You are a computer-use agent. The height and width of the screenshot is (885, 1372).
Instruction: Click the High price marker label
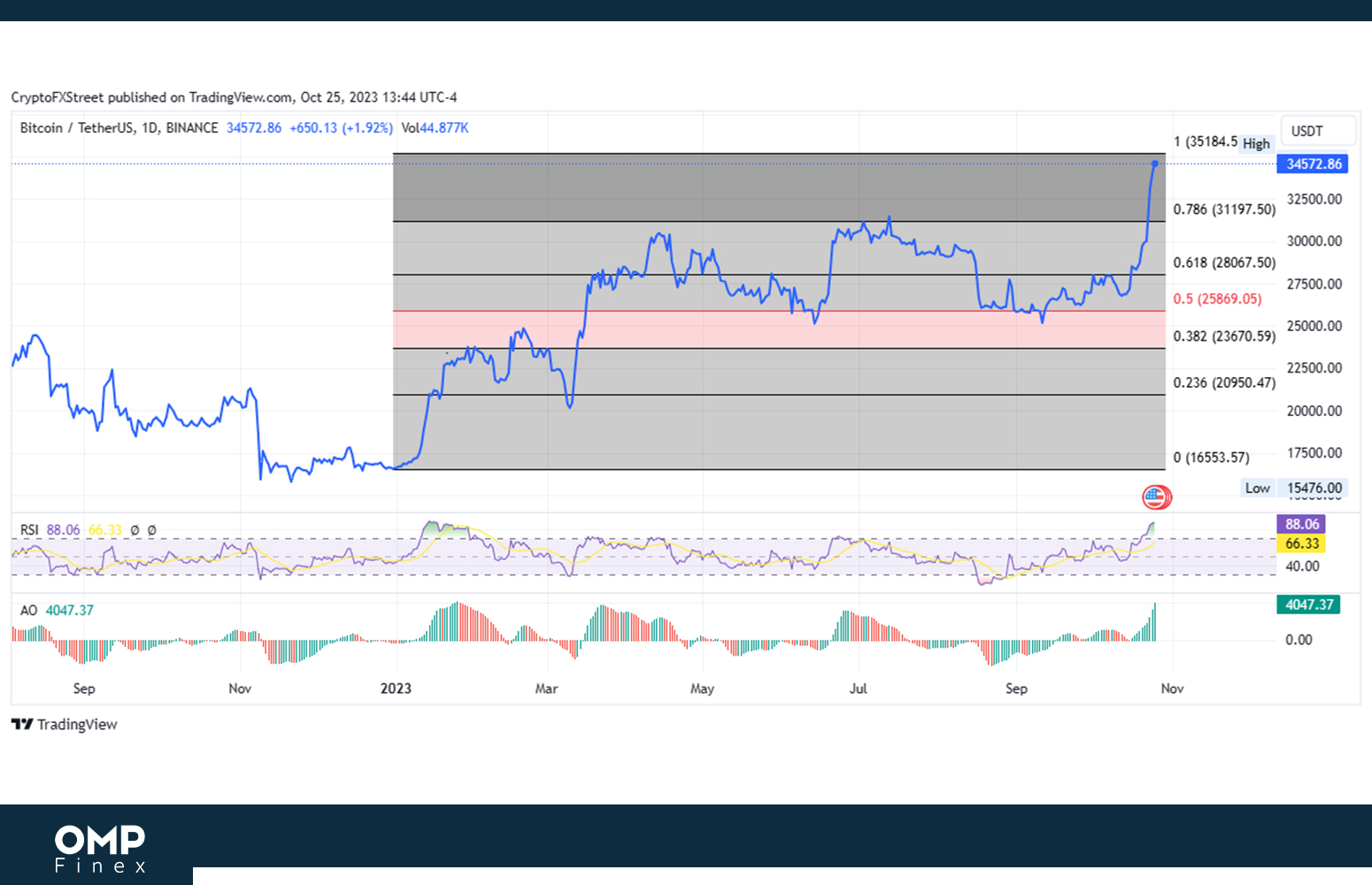pyautogui.click(x=1256, y=143)
